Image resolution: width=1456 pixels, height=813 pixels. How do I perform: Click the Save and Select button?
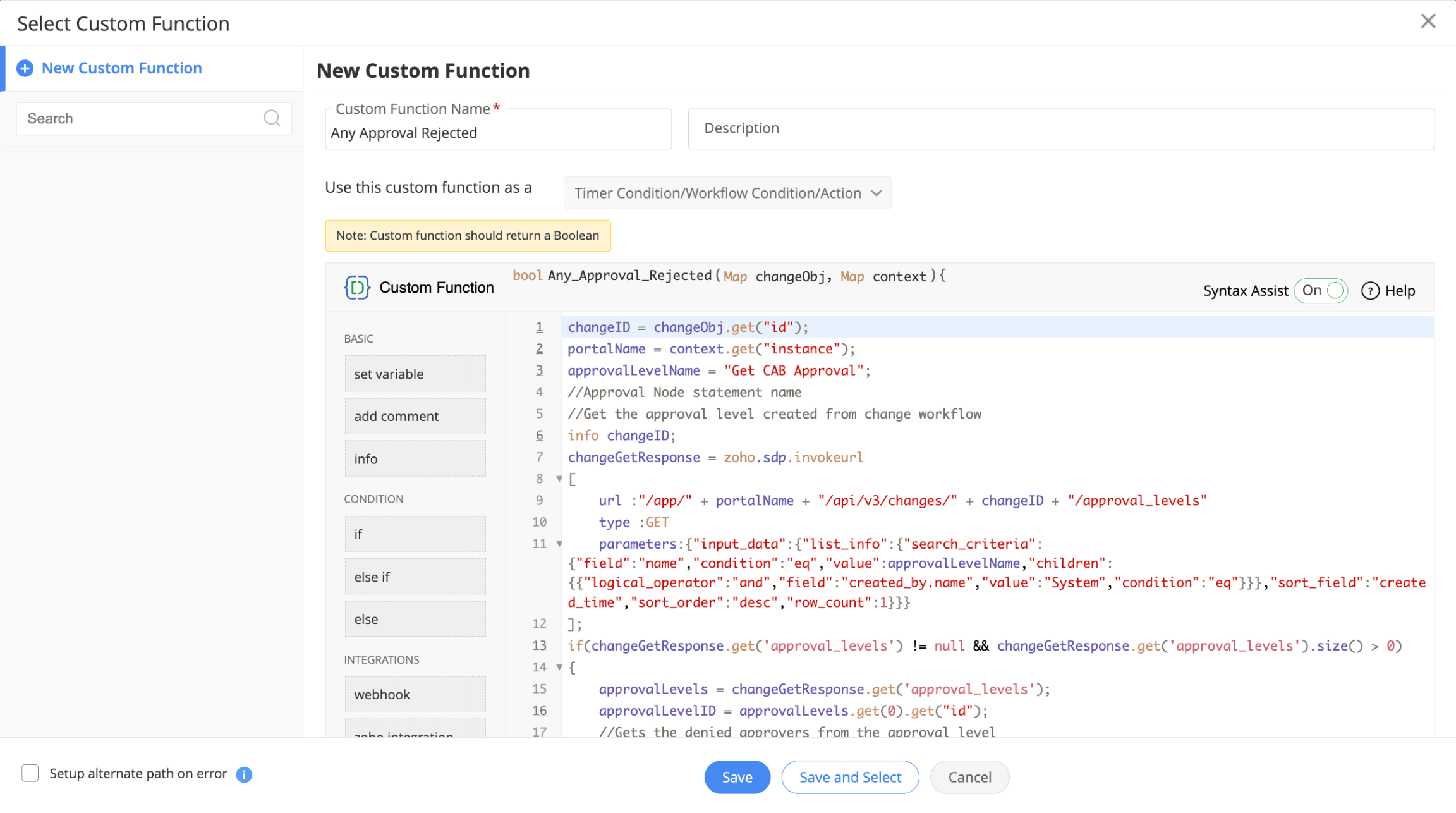[x=850, y=777]
